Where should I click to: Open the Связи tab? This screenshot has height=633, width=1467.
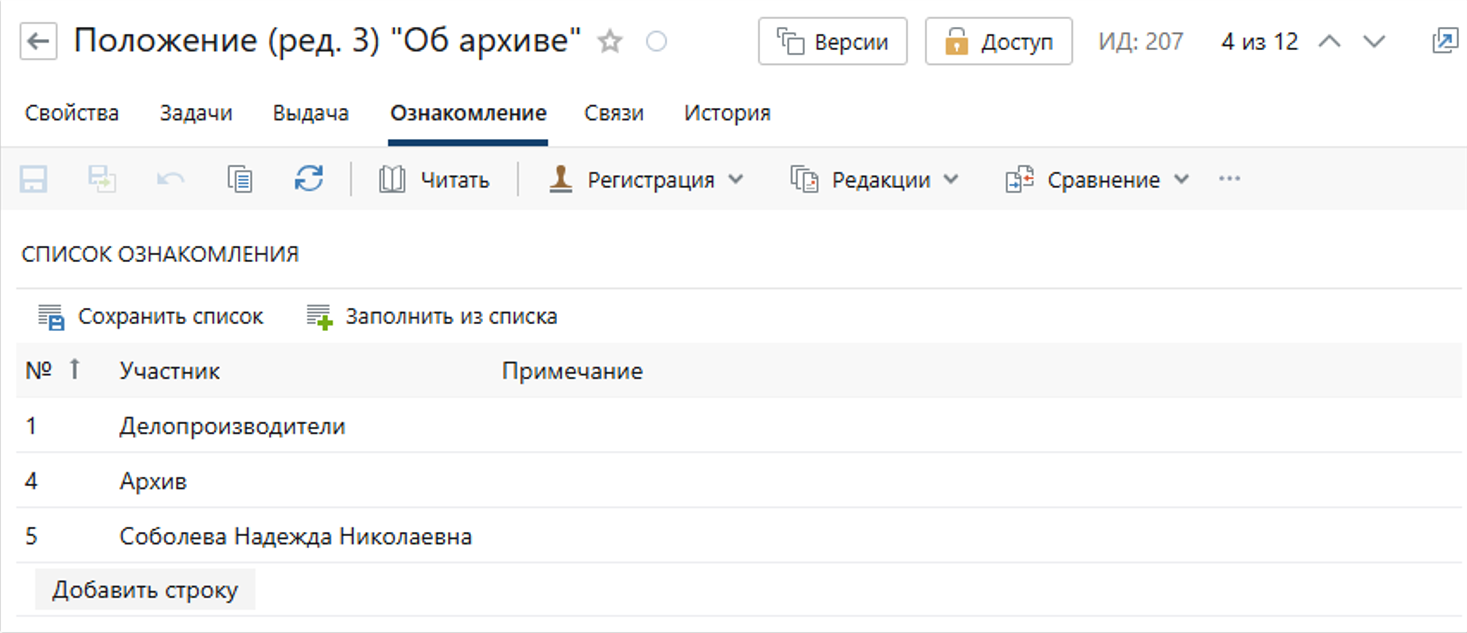614,113
